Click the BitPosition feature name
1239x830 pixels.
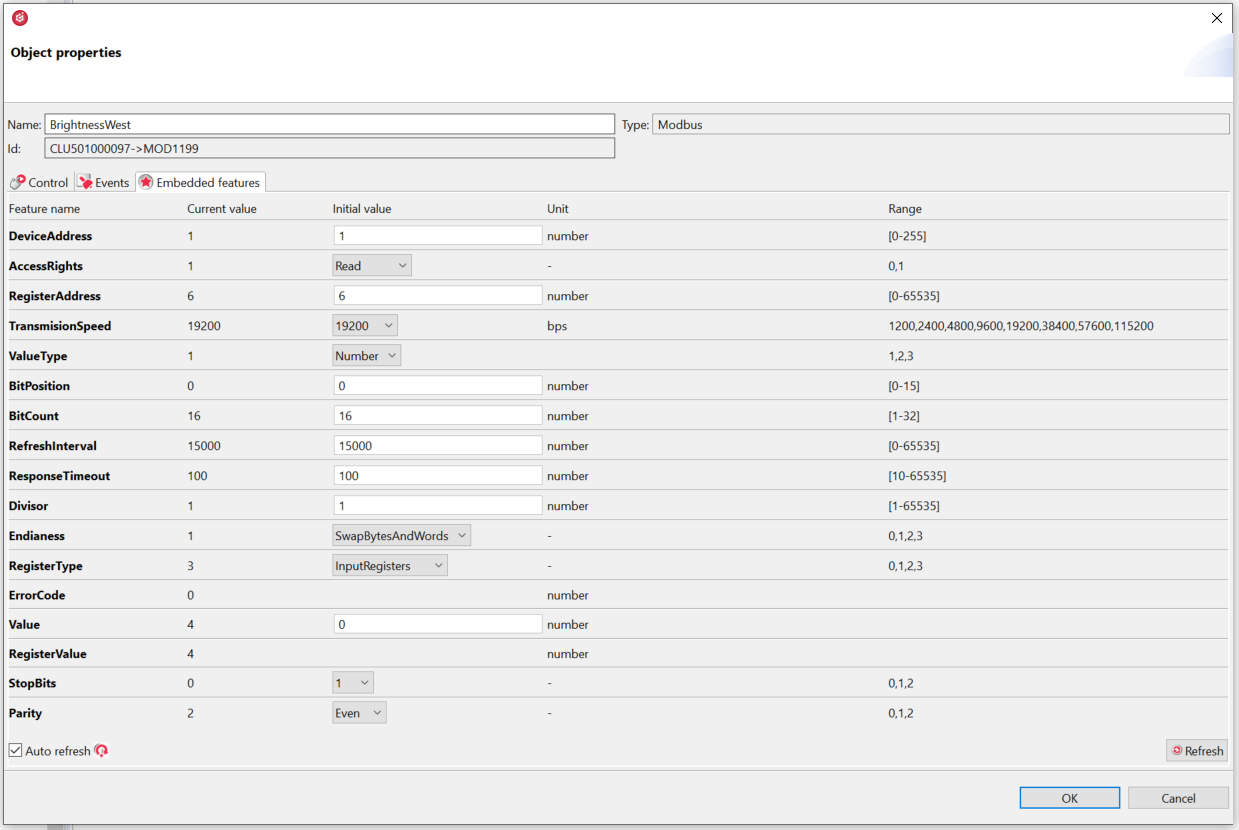coord(39,386)
